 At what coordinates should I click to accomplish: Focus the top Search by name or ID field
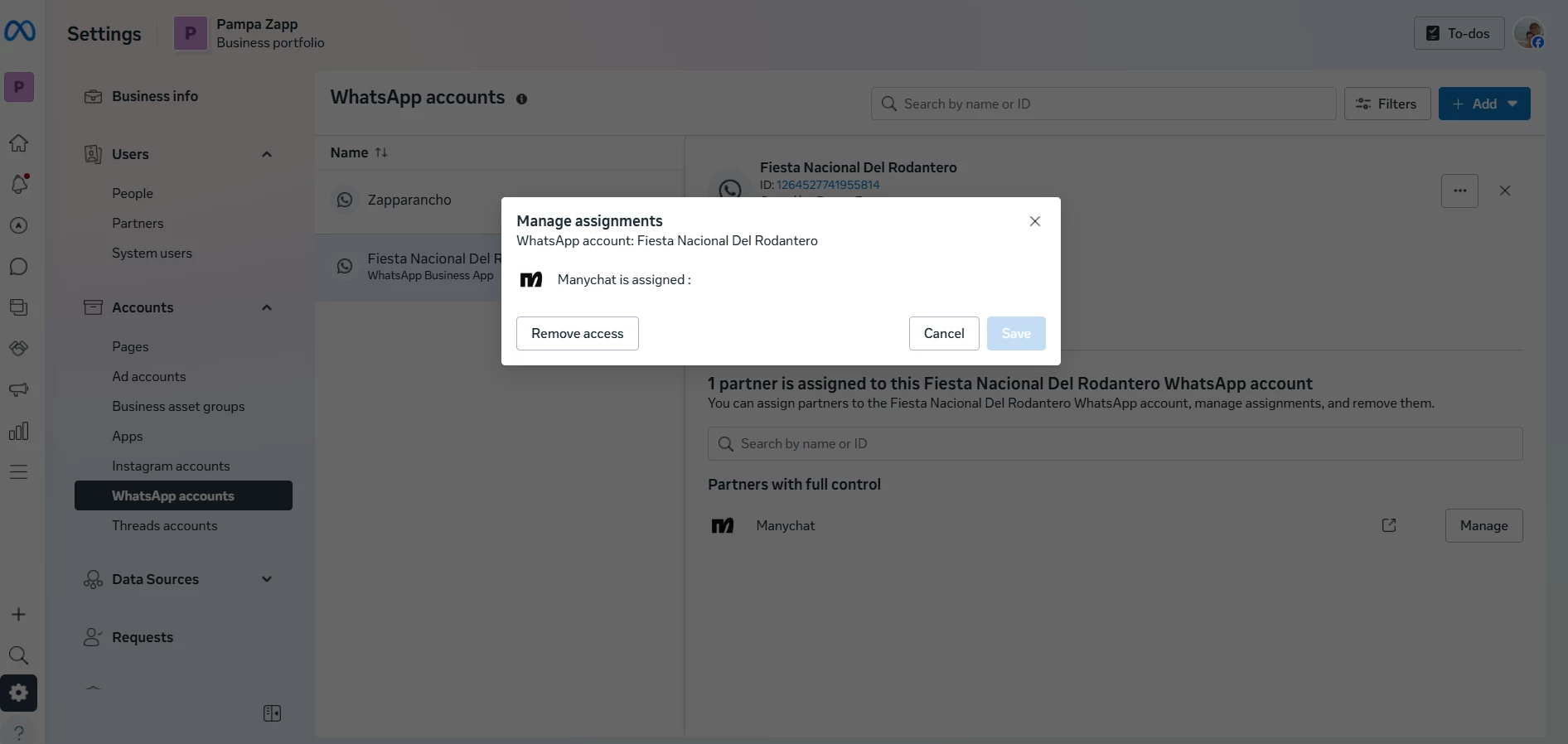tap(1103, 104)
